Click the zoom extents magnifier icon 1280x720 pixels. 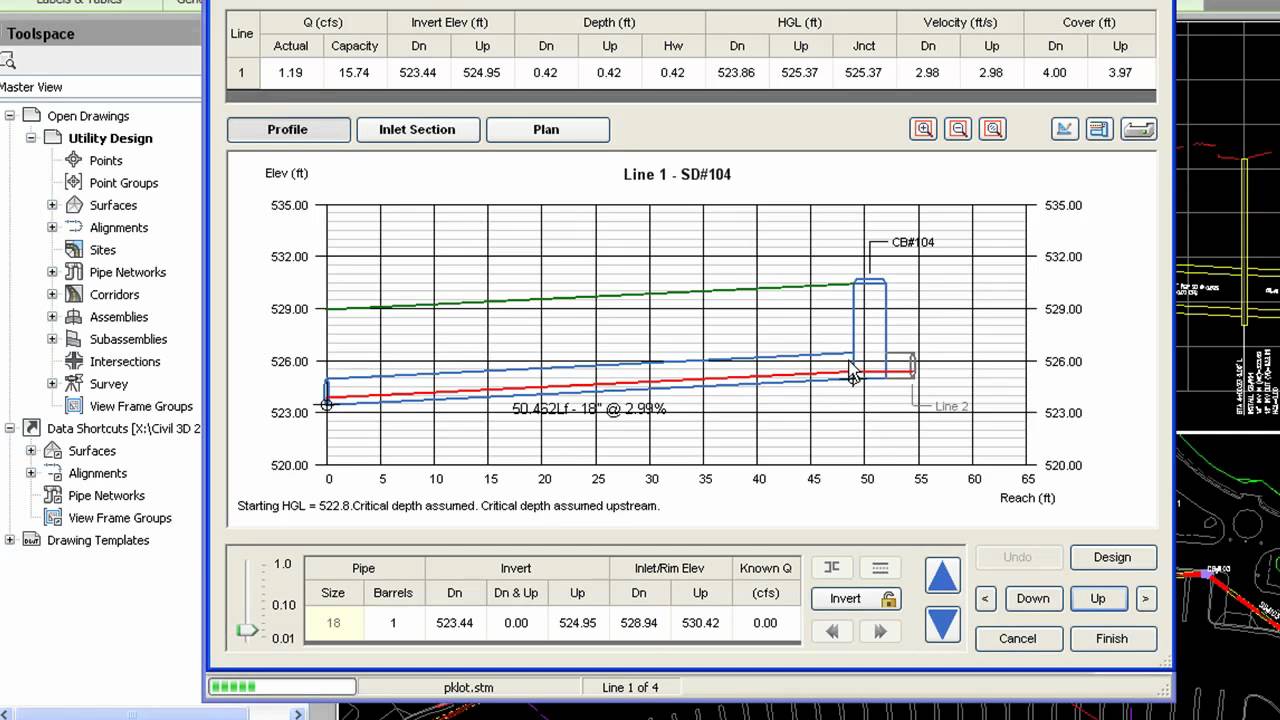[992, 129]
